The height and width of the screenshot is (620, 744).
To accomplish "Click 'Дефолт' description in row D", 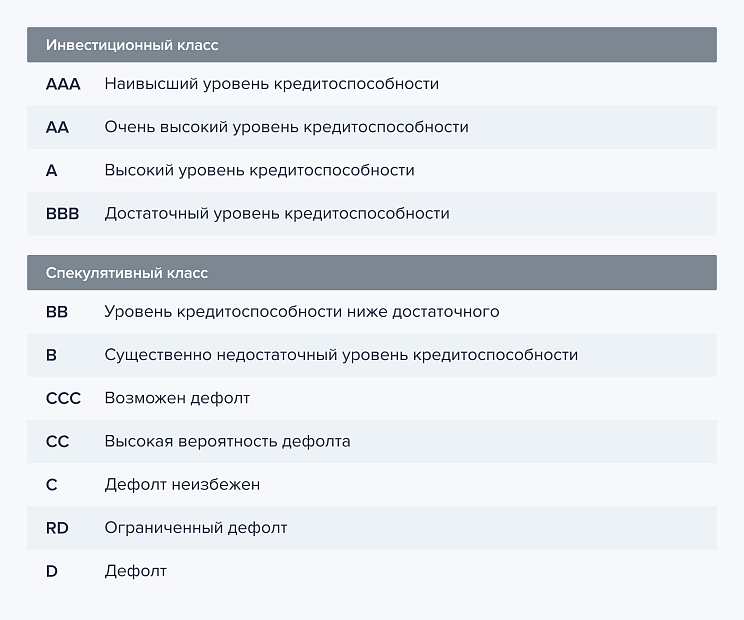I will click(136, 571).
